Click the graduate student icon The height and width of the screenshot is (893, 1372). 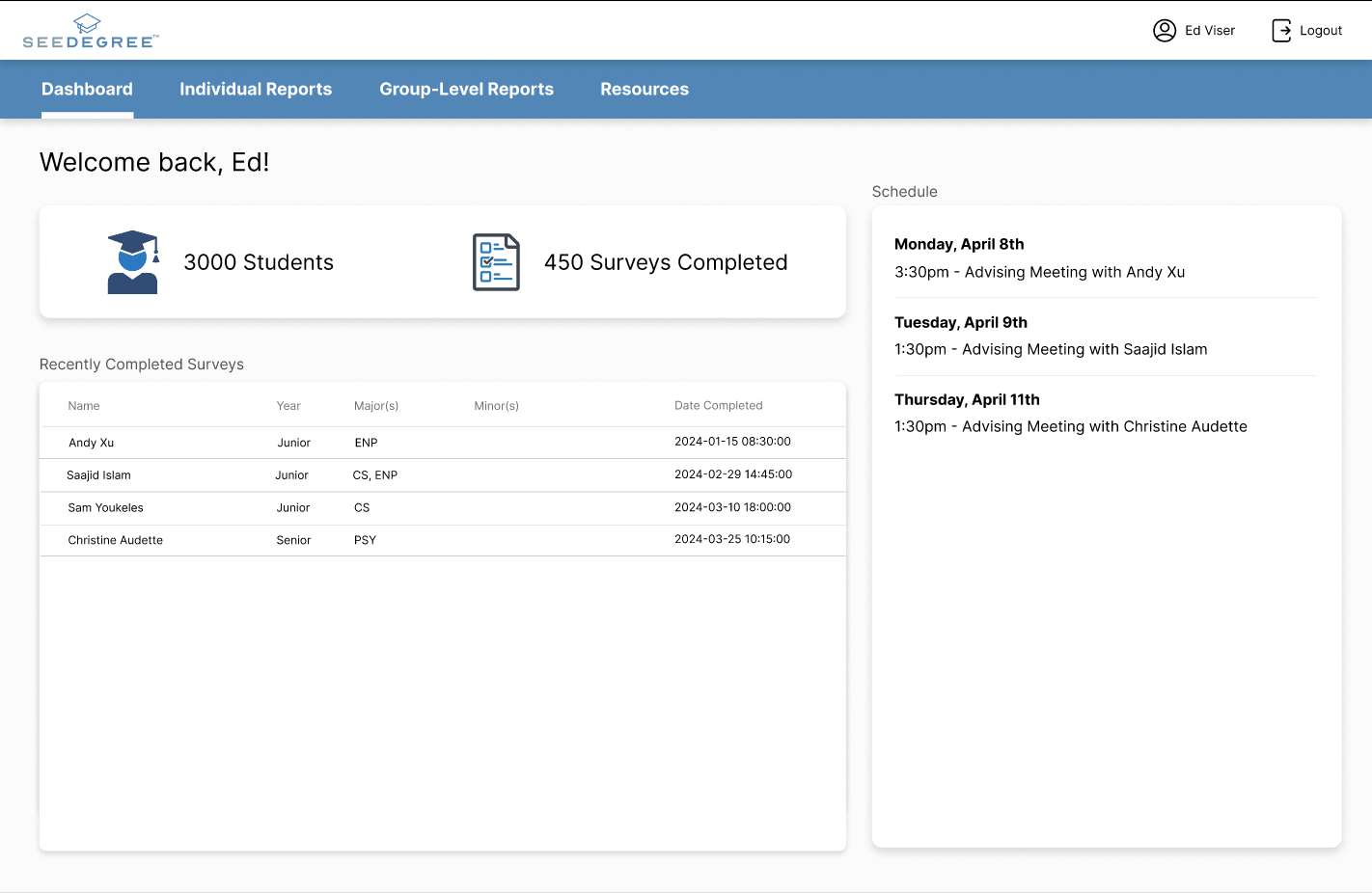click(x=133, y=262)
